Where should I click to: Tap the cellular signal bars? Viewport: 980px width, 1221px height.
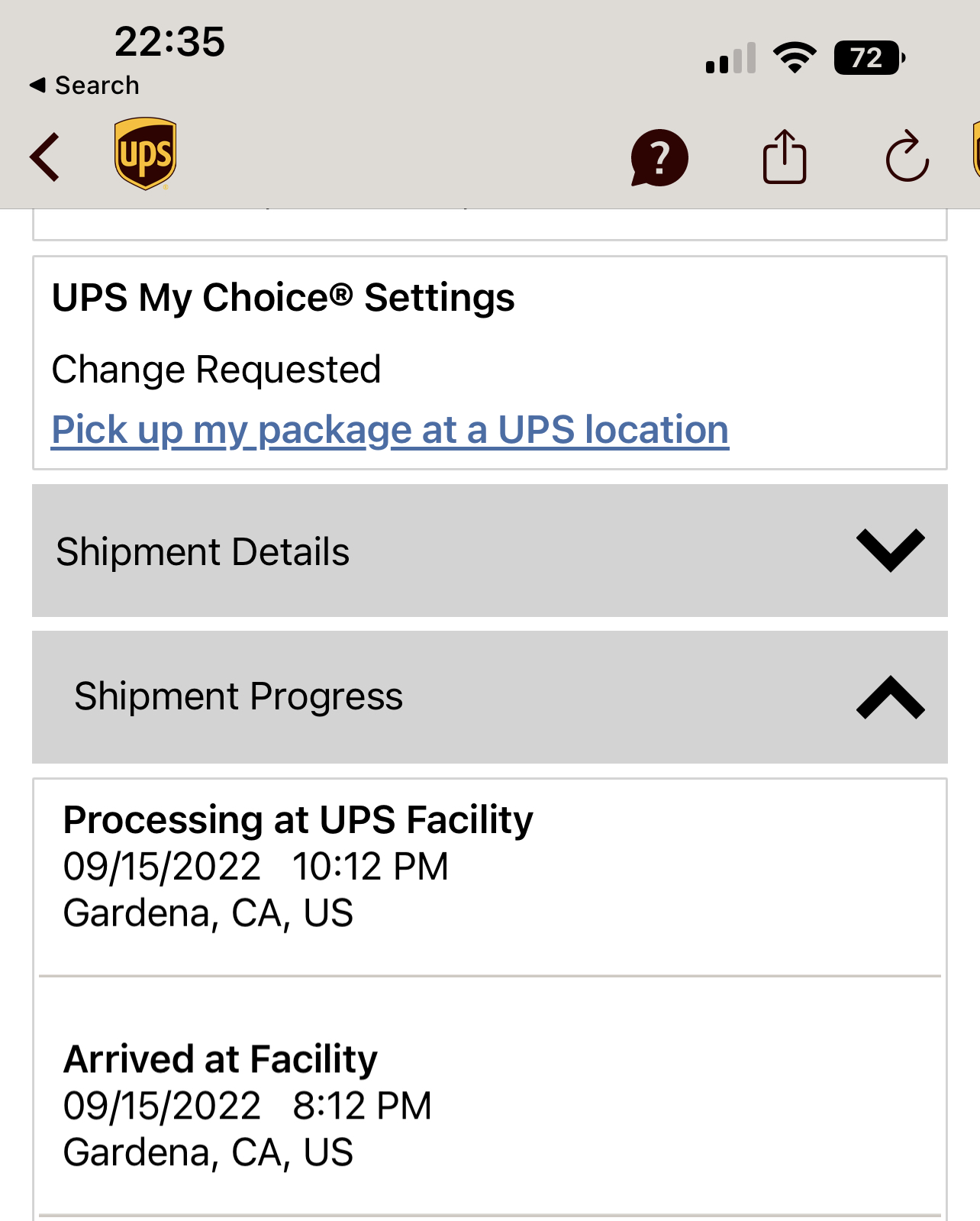point(730,59)
